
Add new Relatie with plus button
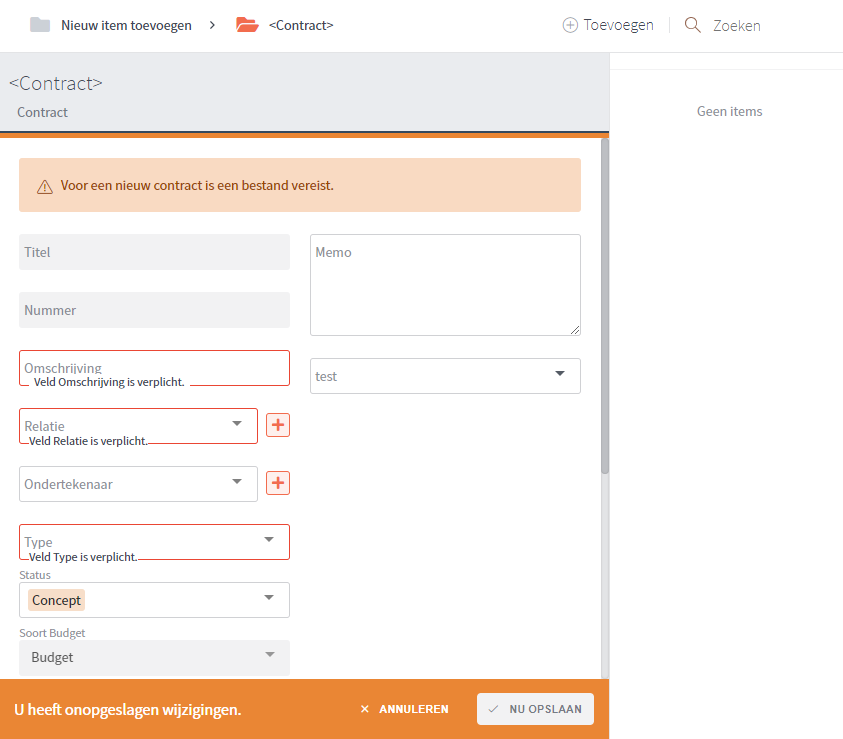click(278, 425)
